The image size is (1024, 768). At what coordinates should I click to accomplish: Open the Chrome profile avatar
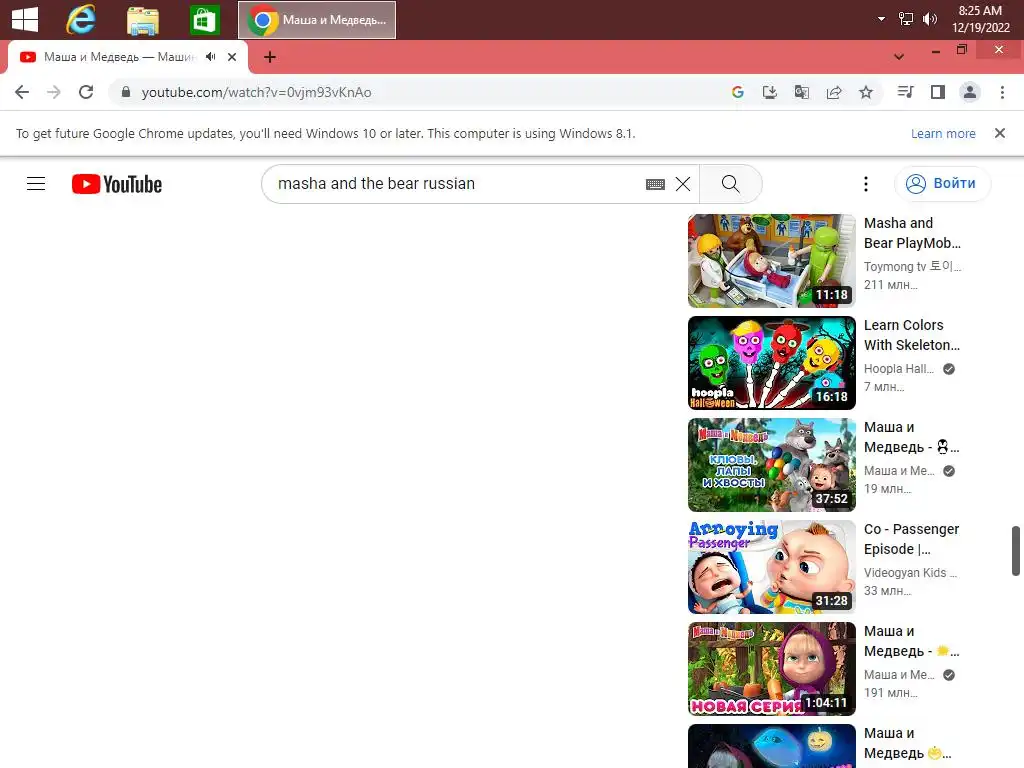point(970,92)
